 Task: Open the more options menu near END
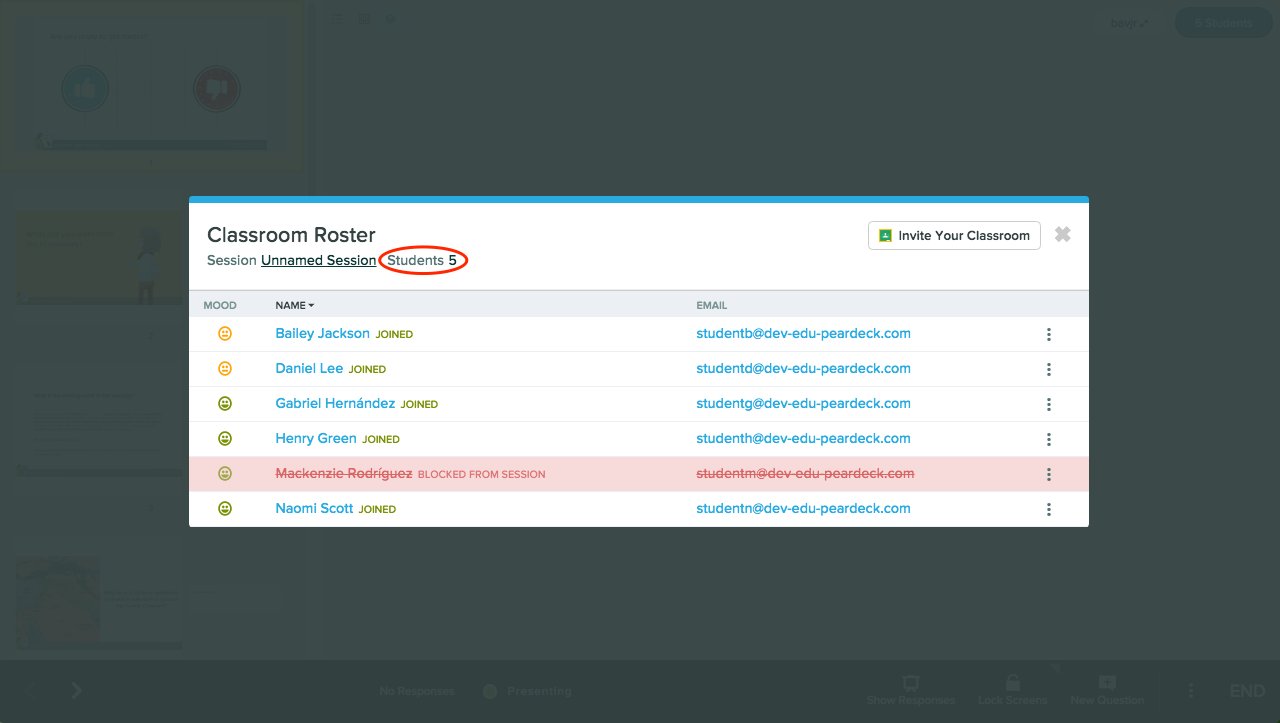click(1190, 690)
